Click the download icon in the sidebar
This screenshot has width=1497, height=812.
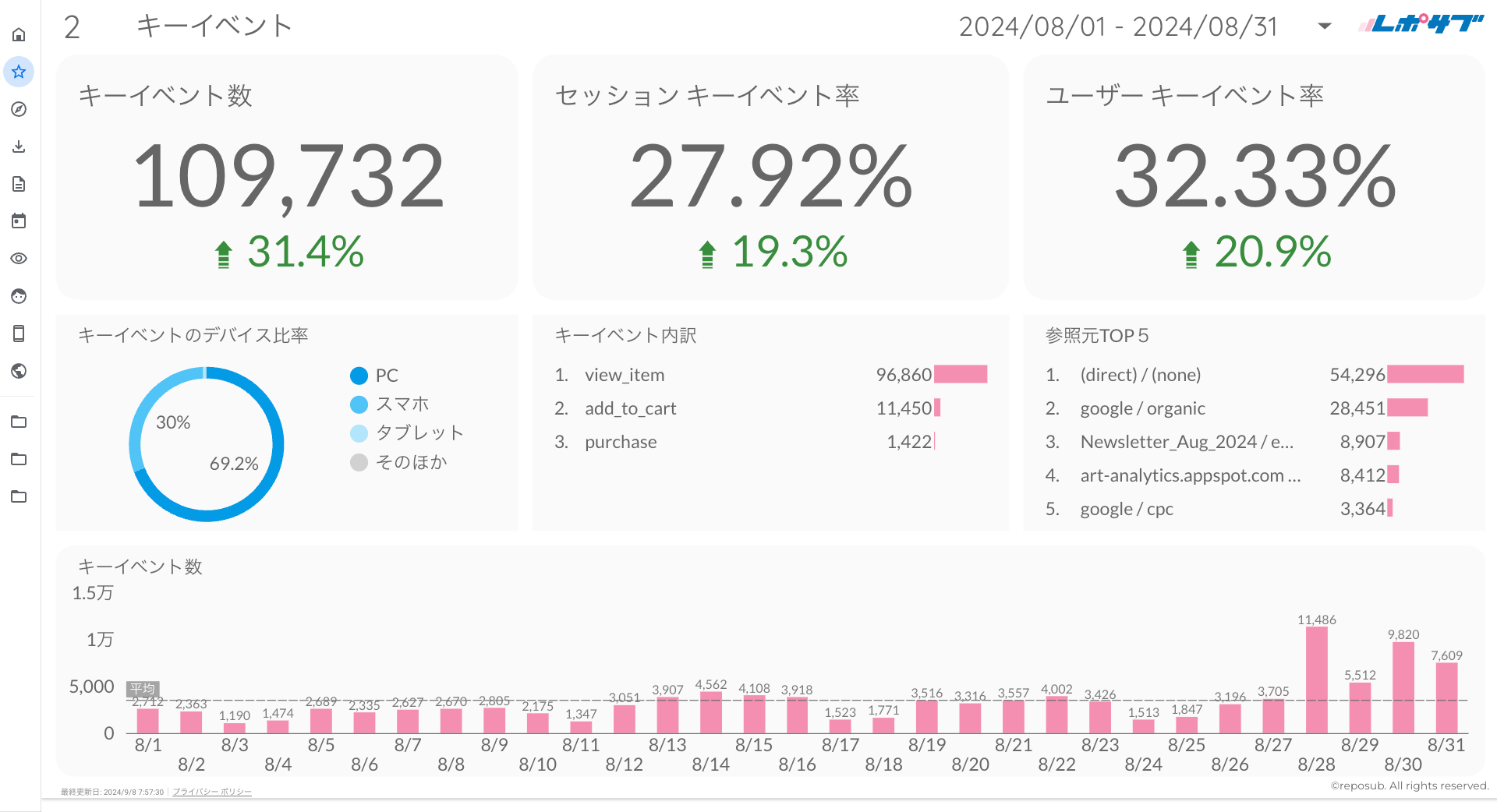(x=19, y=147)
